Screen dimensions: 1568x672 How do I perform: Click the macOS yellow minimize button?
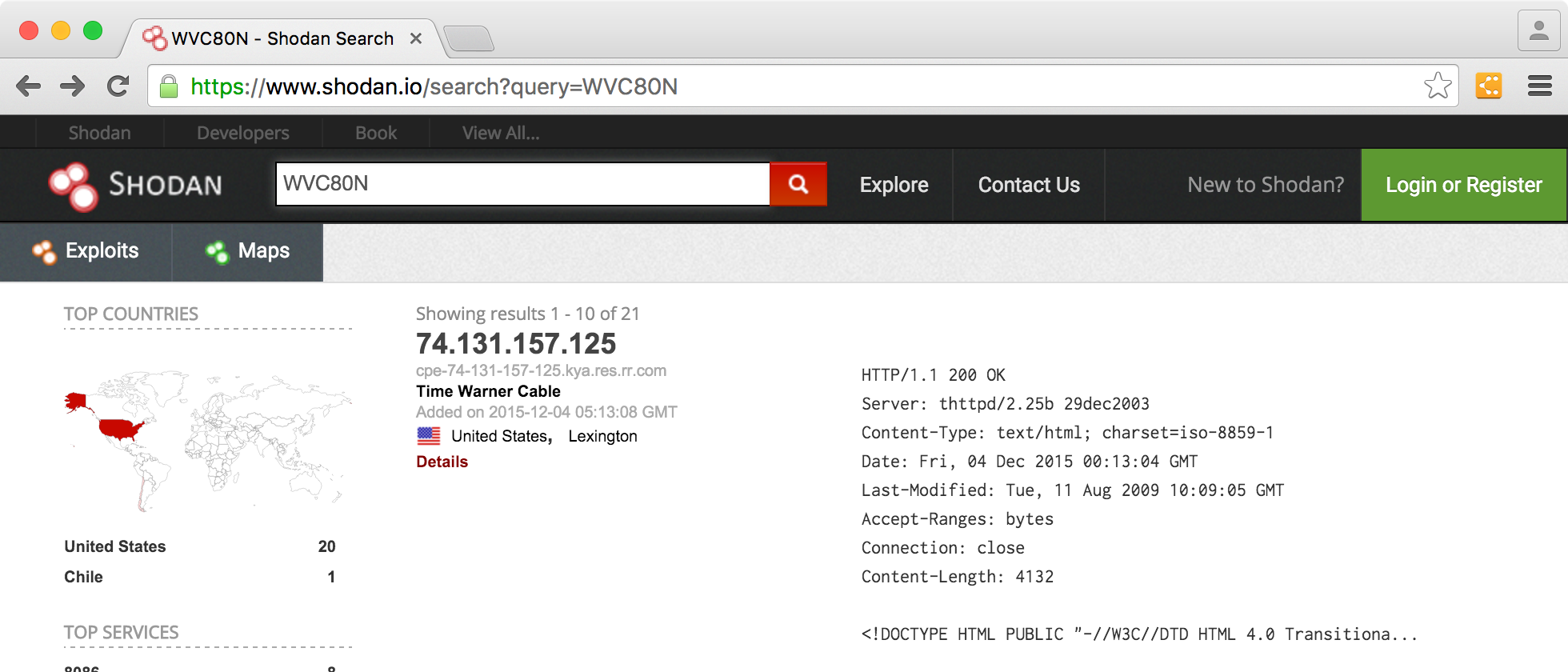click(61, 30)
